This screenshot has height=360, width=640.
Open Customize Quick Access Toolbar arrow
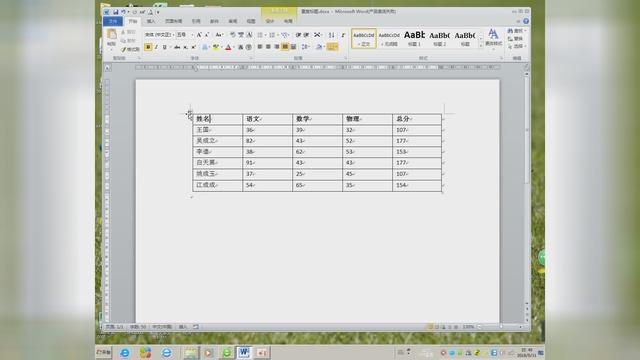point(158,12)
